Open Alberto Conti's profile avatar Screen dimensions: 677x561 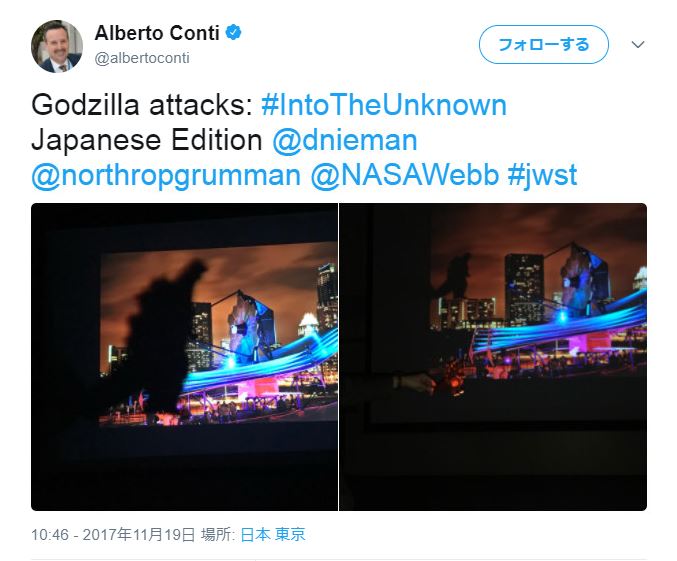point(57,46)
